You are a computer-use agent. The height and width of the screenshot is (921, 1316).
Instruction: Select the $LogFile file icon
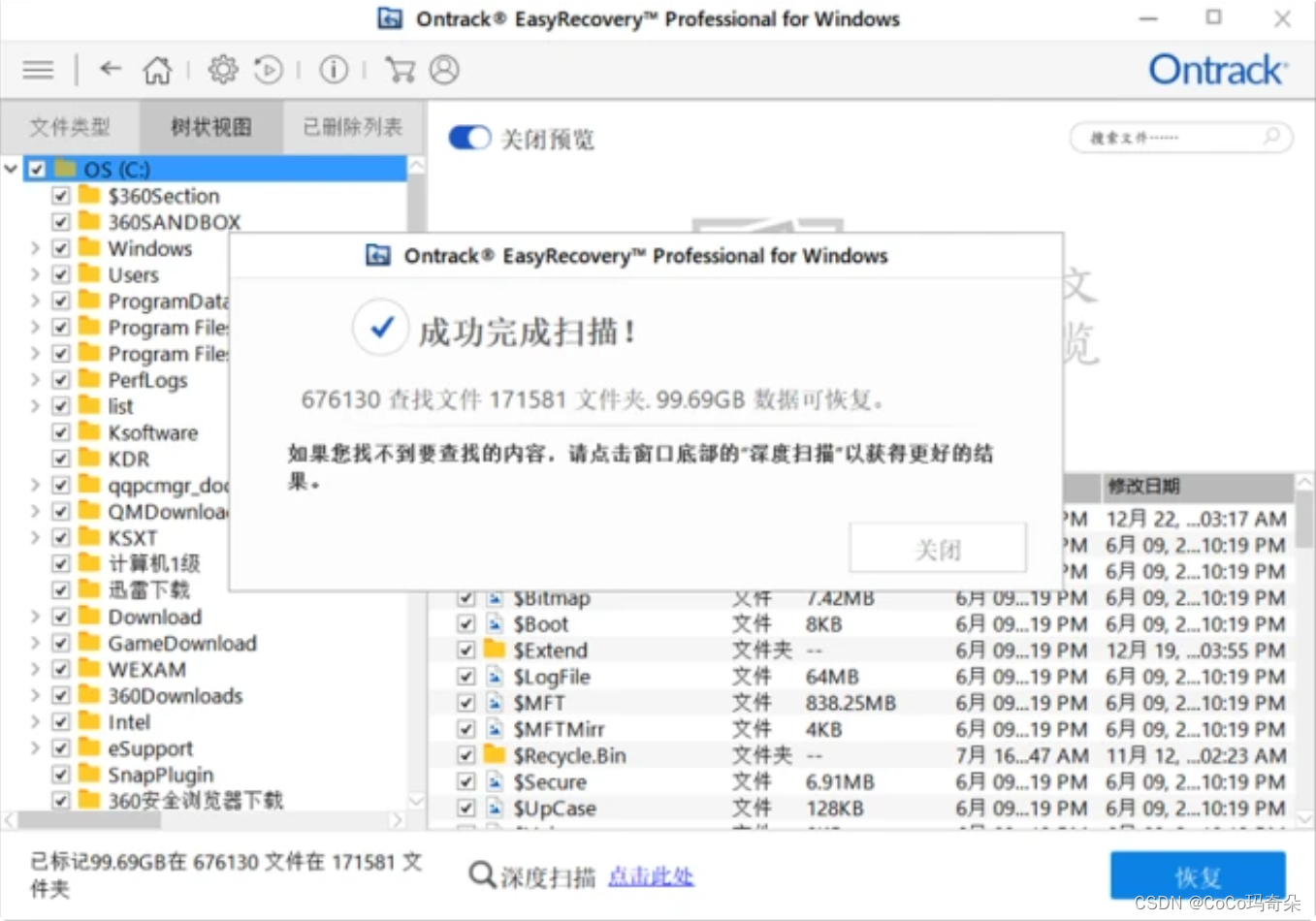pyautogui.click(x=495, y=676)
